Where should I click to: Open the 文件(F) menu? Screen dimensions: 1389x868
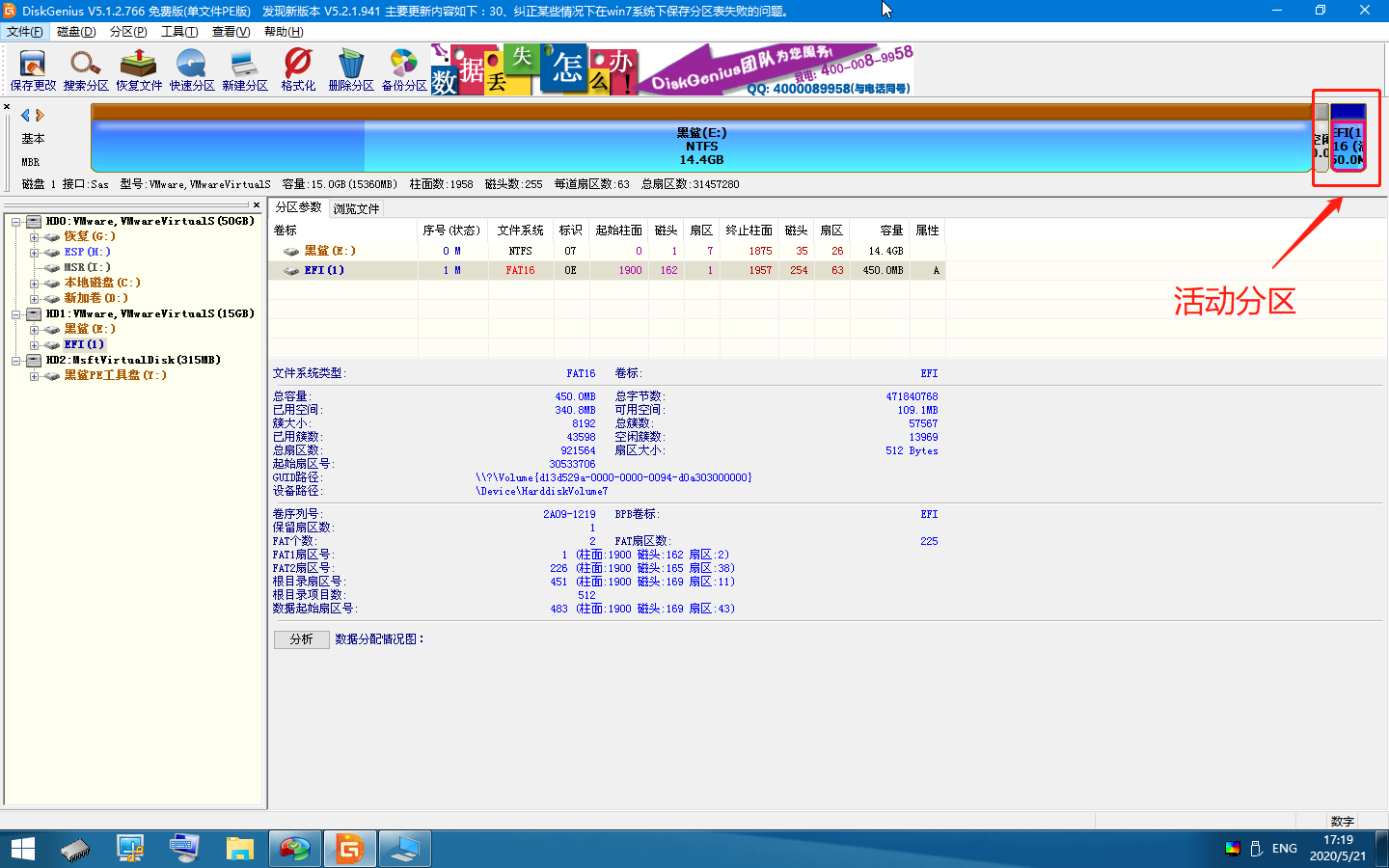pyautogui.click(x=25, y=32)
